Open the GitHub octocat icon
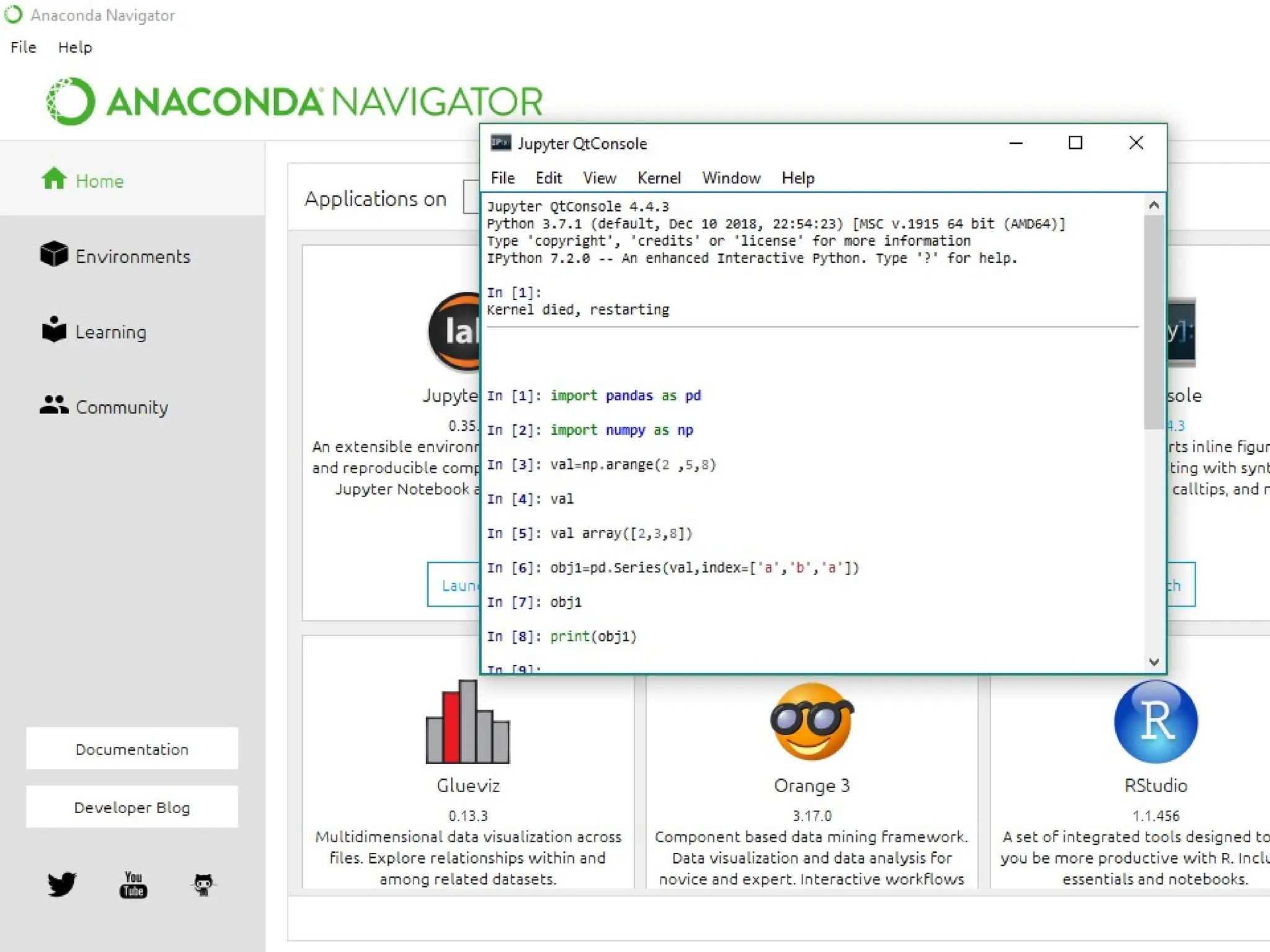1270x952 pixels. pyautogui.click(x=203, y=884)
